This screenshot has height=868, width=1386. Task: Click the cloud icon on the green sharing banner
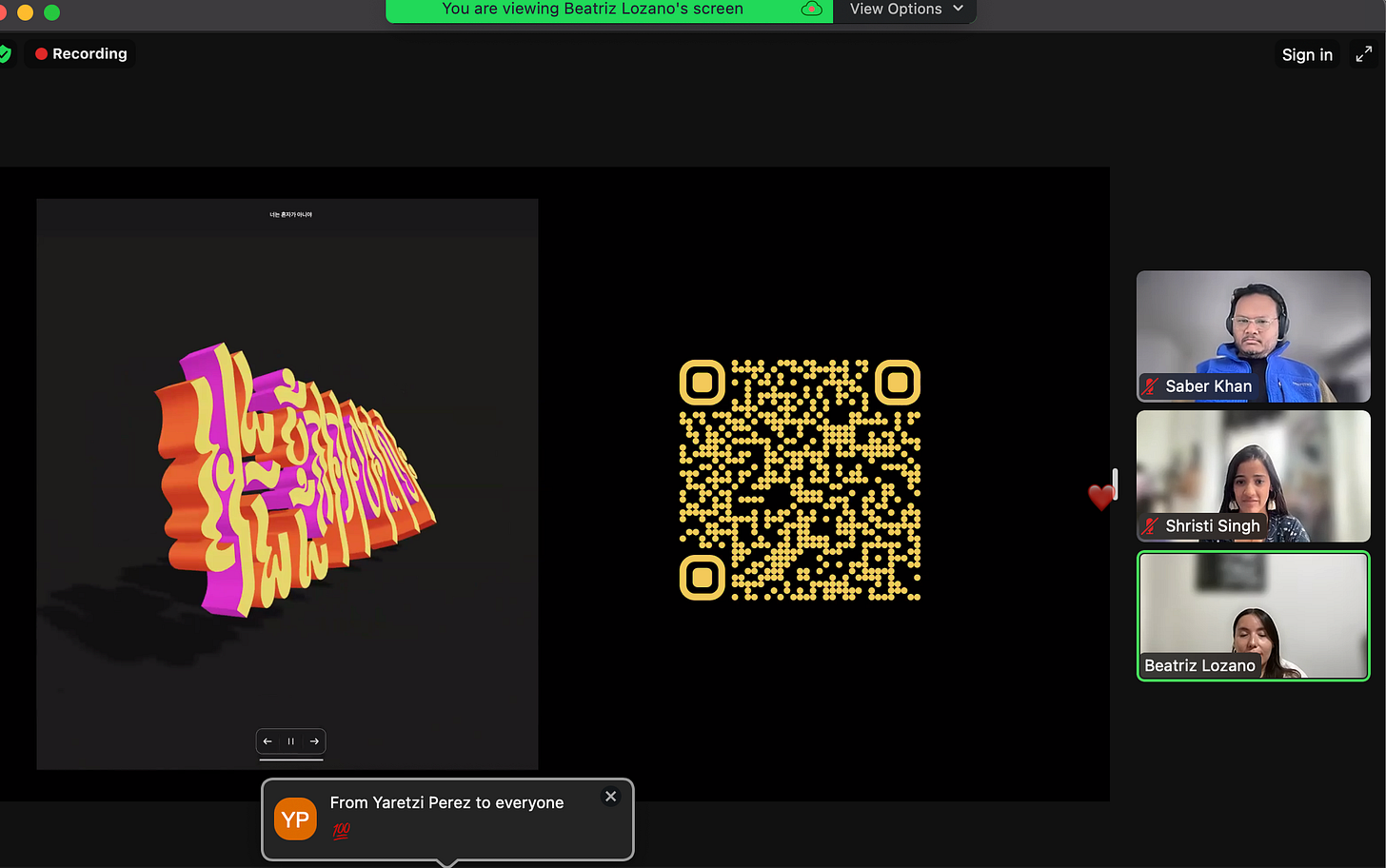click(x=811, y=10)
